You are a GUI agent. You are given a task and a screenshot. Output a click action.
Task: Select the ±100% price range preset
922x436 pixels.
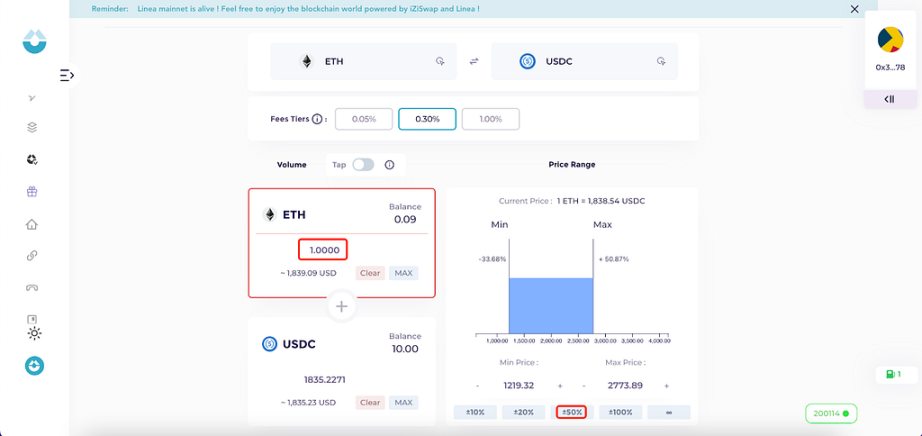pos(620,412)
